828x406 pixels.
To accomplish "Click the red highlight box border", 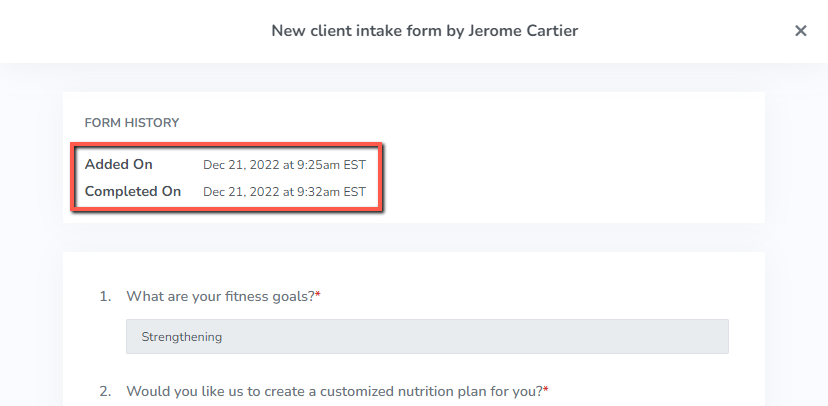I will (226, 143).
